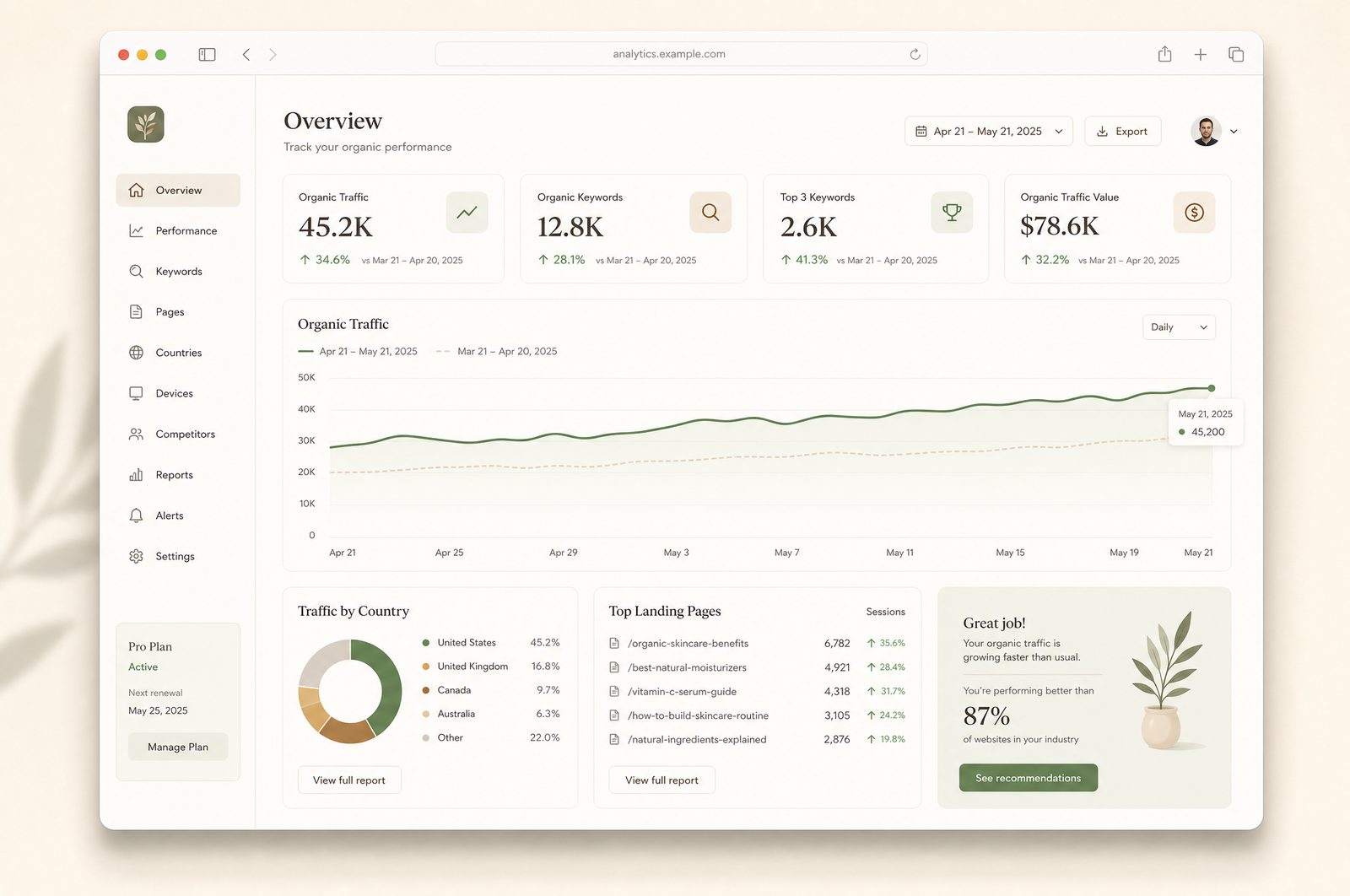1350x896 pixels.
Task: Click the Reports bar chart icon
Action: point(136,475)
